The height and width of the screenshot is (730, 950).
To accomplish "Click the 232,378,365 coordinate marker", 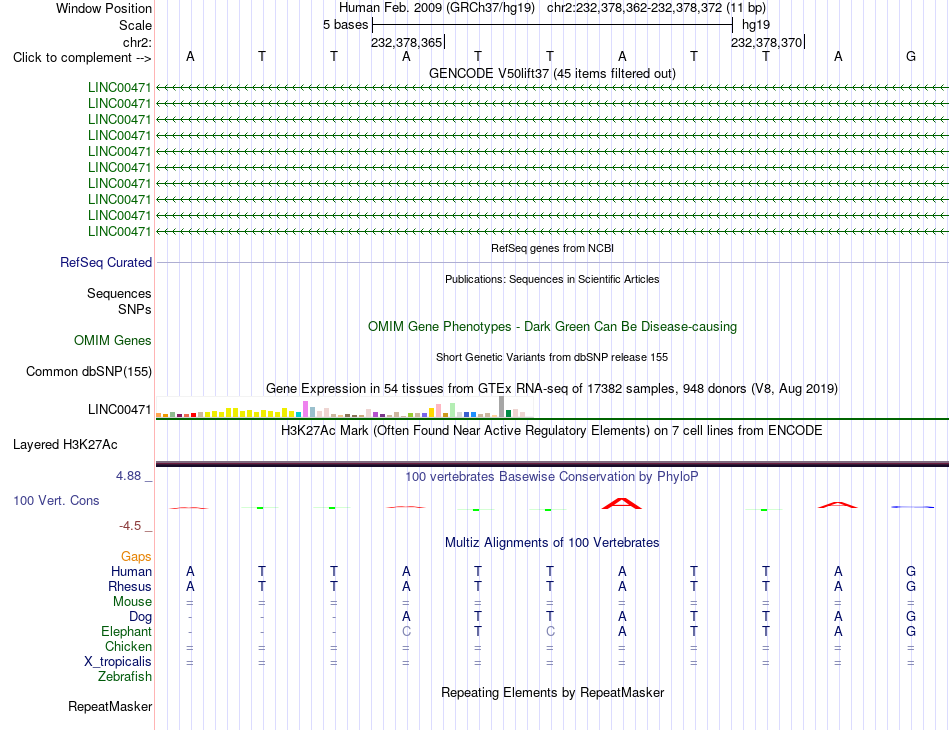I will [407, 42].
